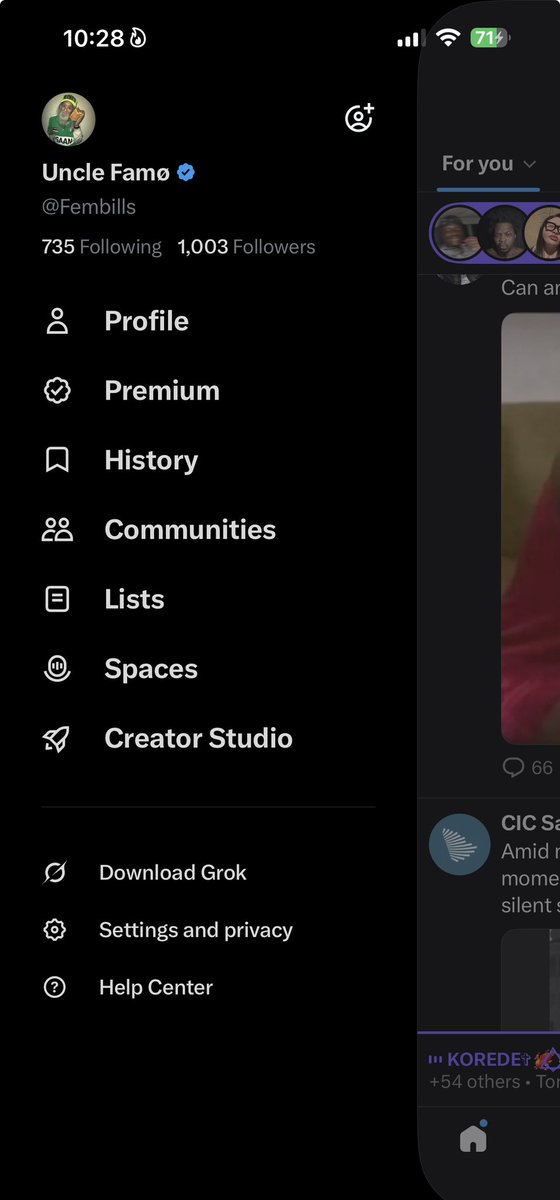Open the CIC account avatar
This screenshot has height=1200, width=560.
pyautogui.click(x=459, y=844)
